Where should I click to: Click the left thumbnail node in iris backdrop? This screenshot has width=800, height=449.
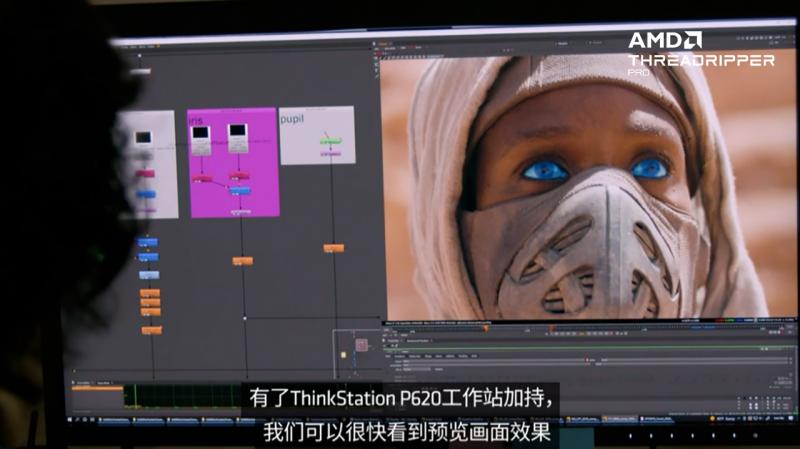tap(201, 137)
